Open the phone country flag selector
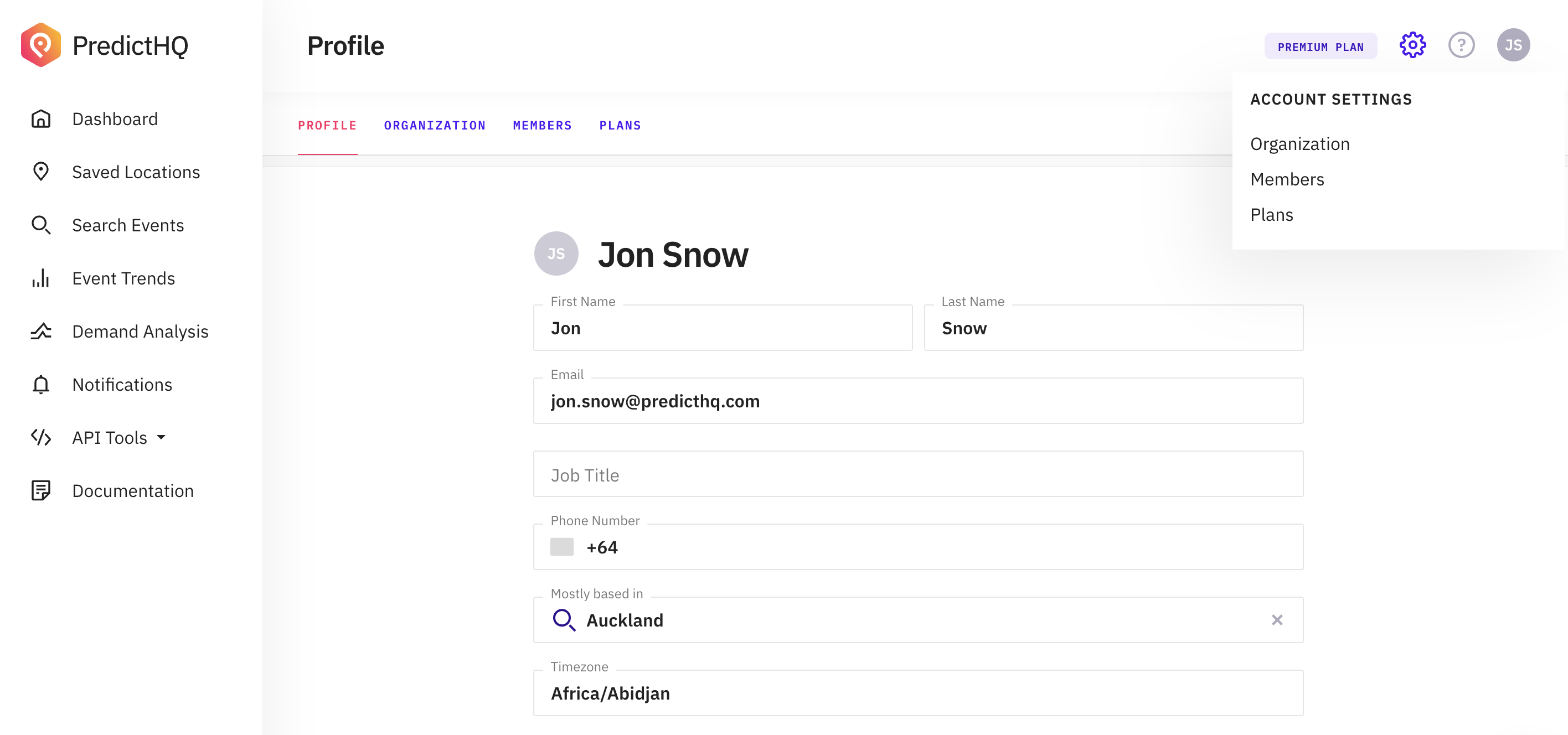Screen dimensions: 1568x735 click(562, 547)
